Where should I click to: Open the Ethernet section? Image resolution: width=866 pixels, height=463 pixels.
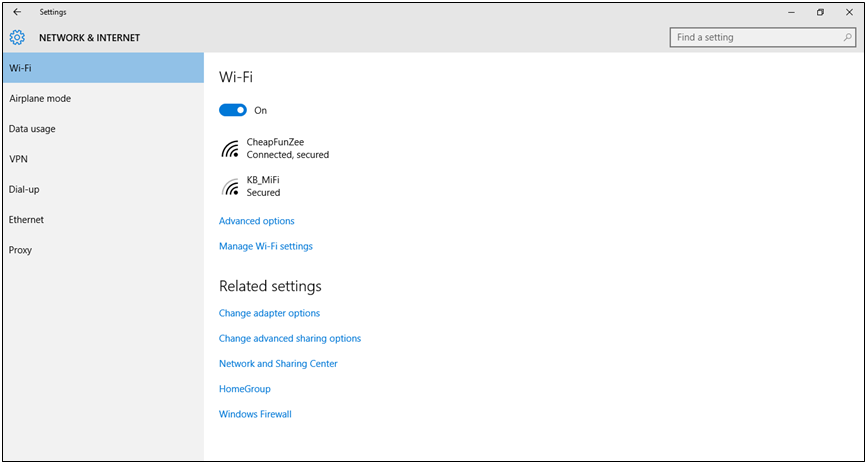[103, 219]
